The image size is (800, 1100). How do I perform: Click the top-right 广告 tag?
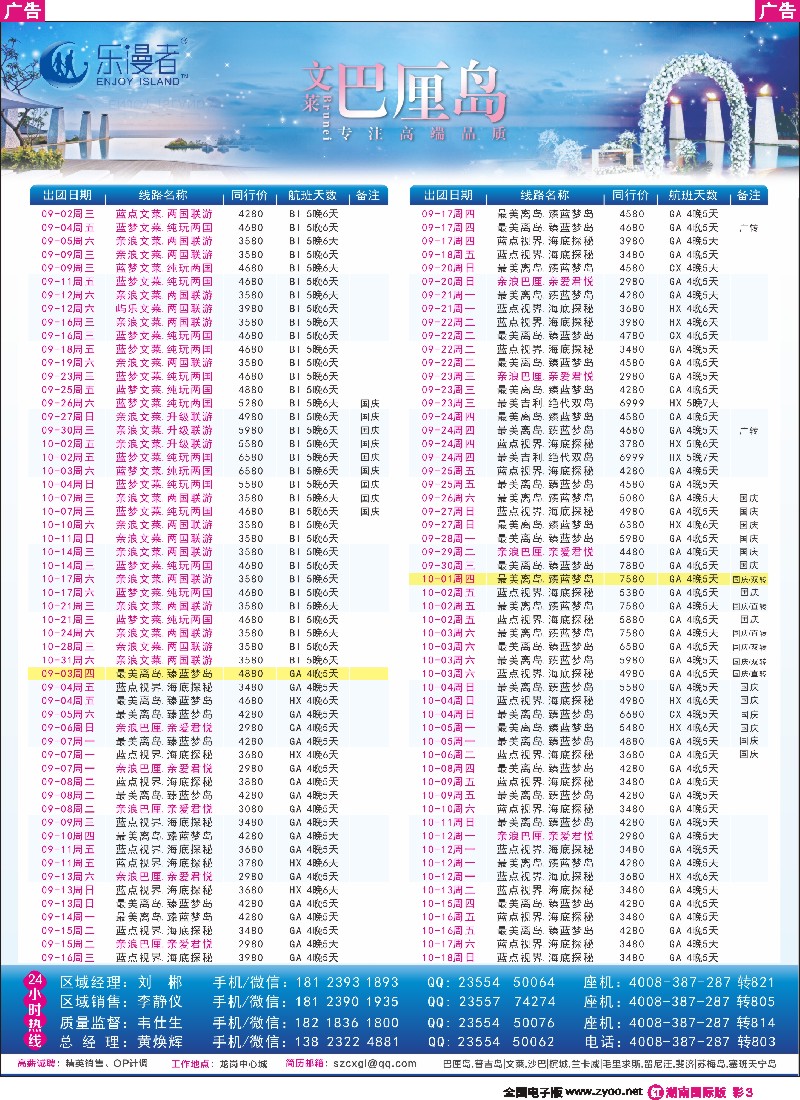pyautogui.click(x=778, y=11)
